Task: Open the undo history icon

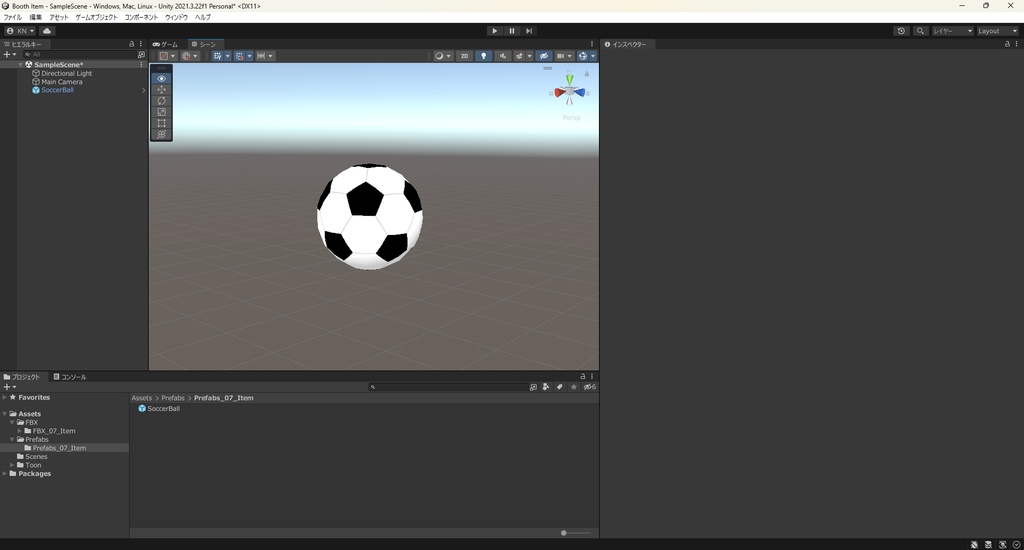Action: (901, 31)
